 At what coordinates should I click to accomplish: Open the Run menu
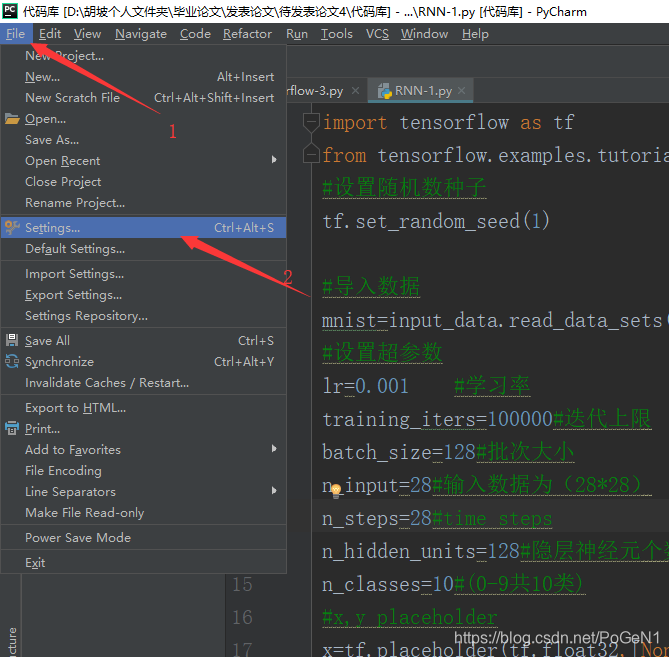pyautogui.click(x=297, y=34)
